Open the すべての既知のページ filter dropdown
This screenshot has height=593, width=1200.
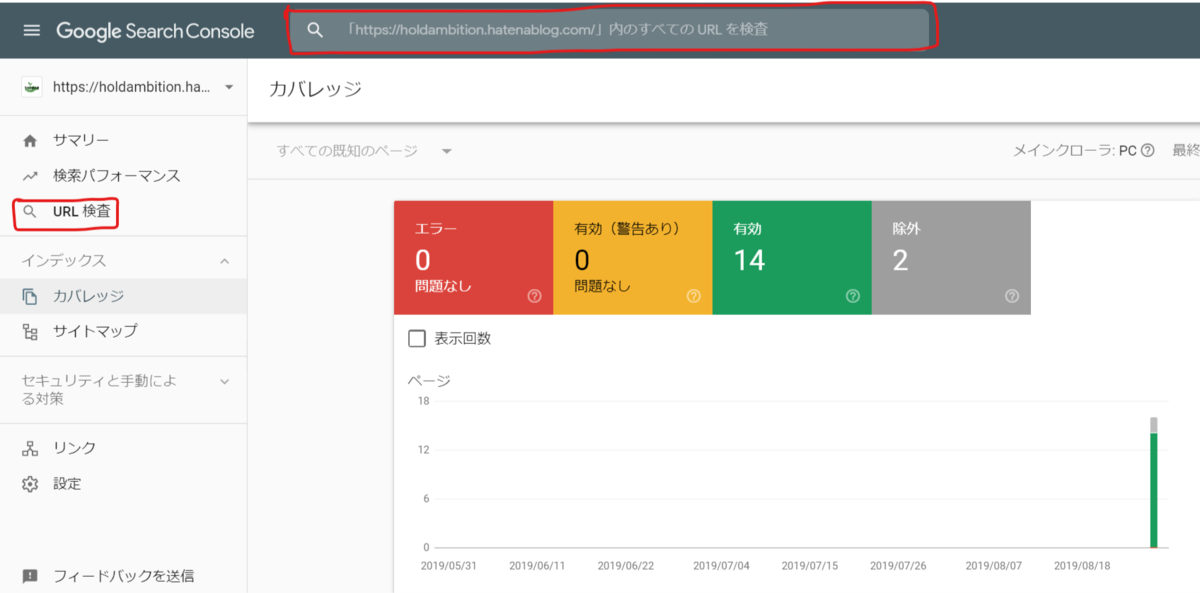365,151
